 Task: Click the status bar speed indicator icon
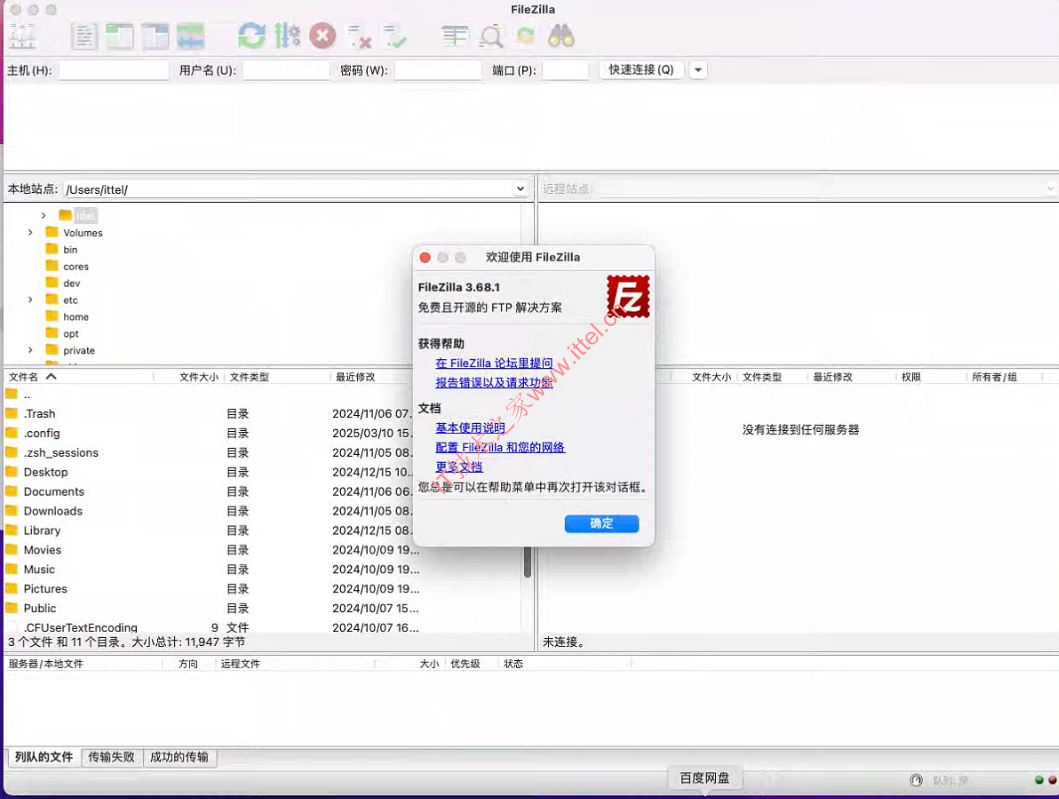(x=916, y=780)
